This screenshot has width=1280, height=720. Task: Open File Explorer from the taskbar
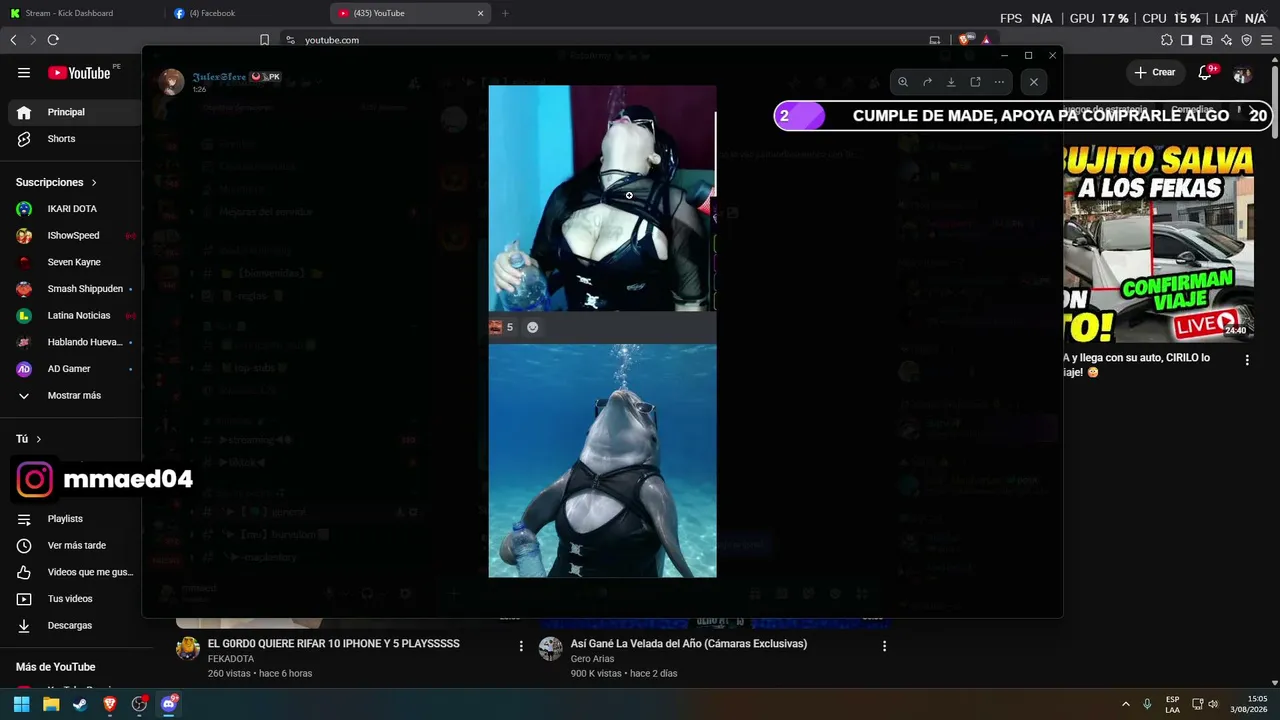click(x=51, y=704)
